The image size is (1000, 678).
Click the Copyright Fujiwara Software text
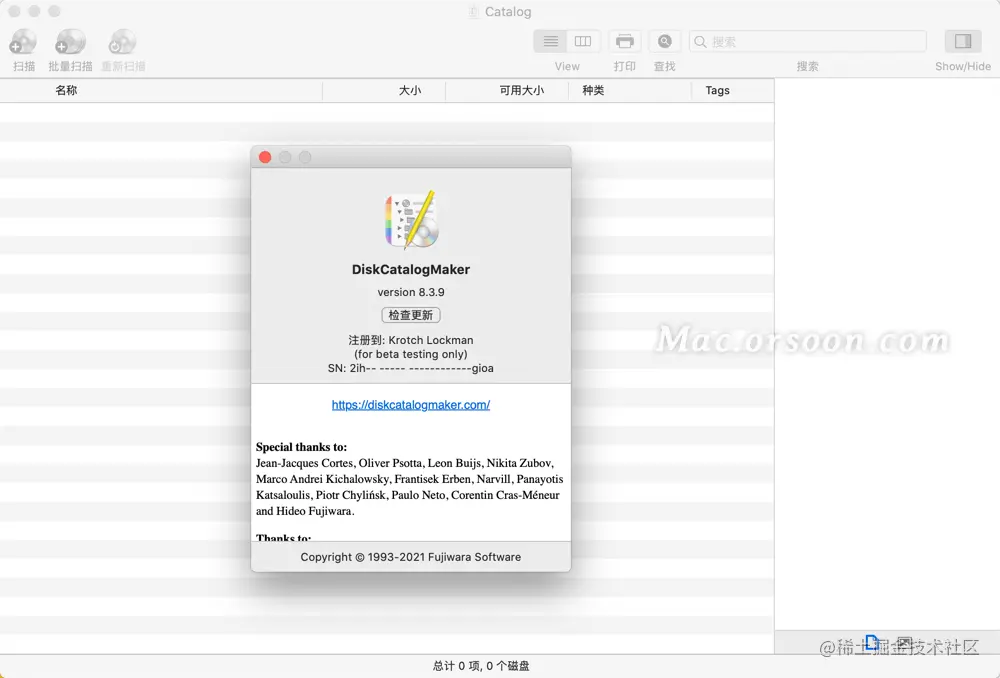411,557
